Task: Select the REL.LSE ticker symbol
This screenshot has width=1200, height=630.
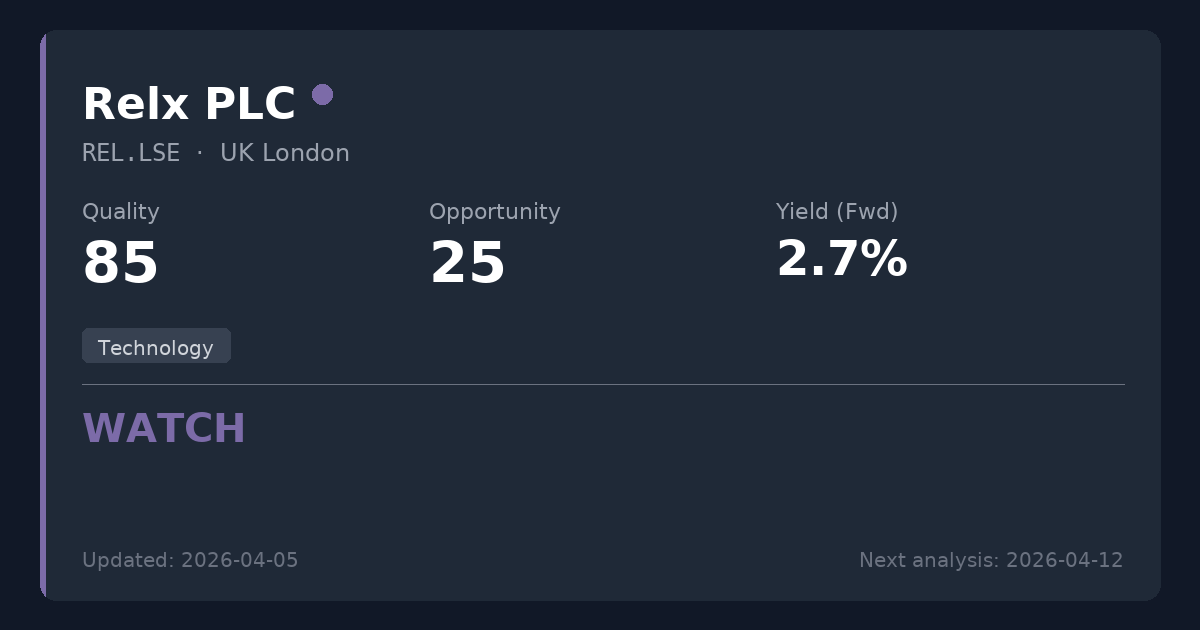Action: (131, 153)
